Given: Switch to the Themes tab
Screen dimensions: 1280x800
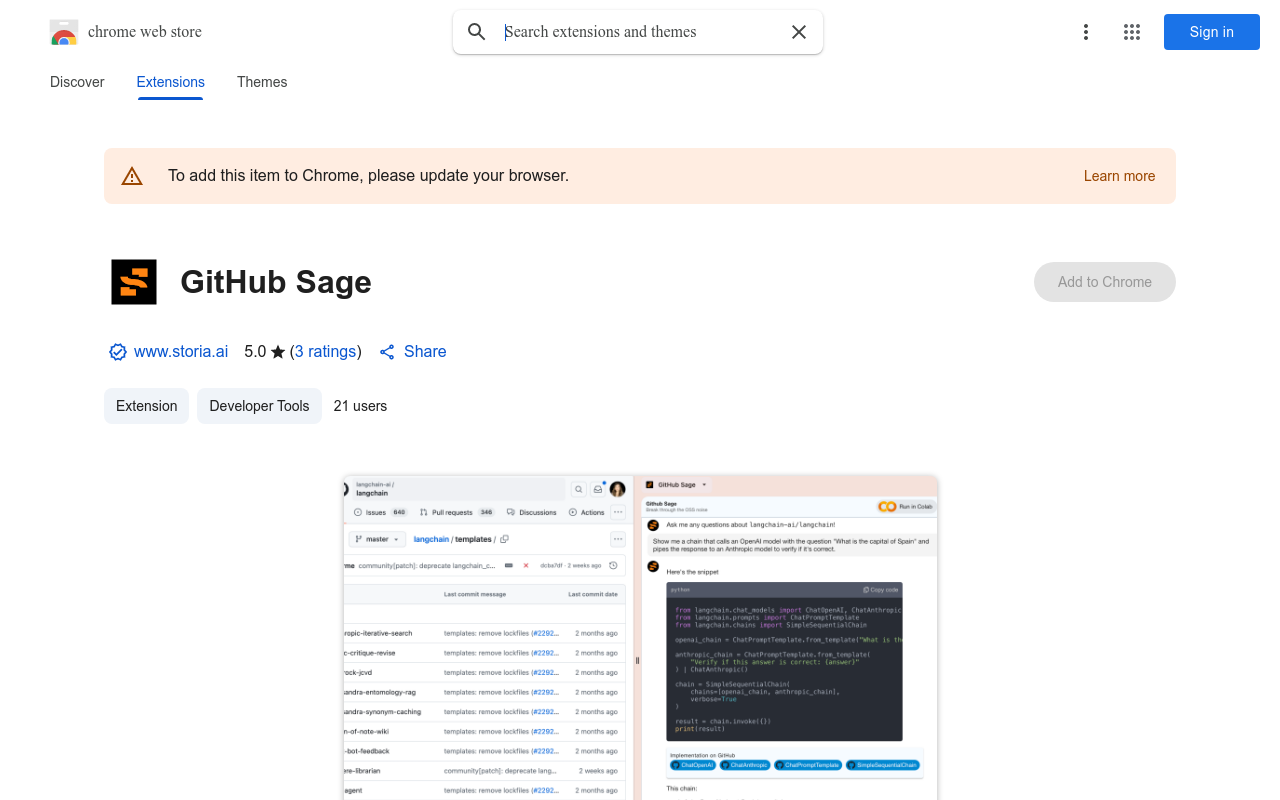Looking at the screenshot, I should [x=262, y=82].
